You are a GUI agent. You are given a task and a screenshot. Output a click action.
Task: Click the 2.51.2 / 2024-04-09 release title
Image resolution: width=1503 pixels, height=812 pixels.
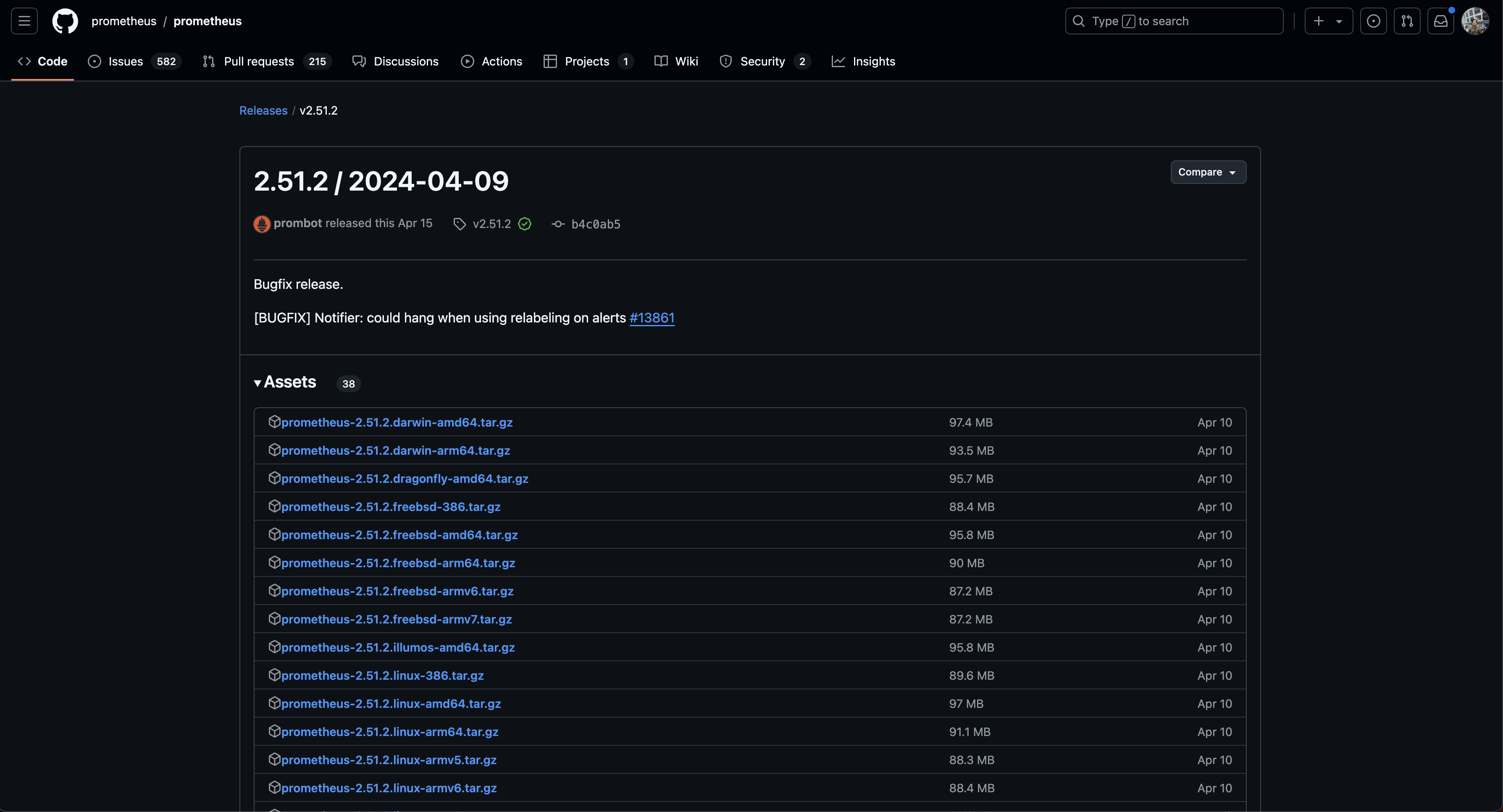381,181
